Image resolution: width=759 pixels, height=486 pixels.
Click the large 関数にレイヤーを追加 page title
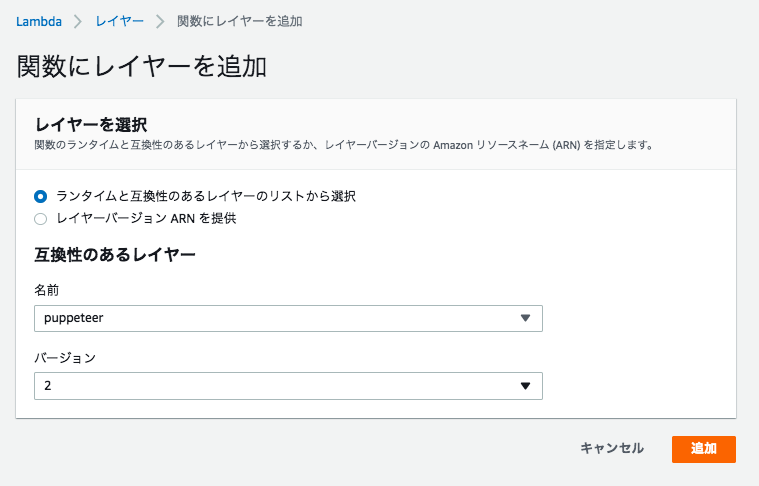click(x=141, y=66)
